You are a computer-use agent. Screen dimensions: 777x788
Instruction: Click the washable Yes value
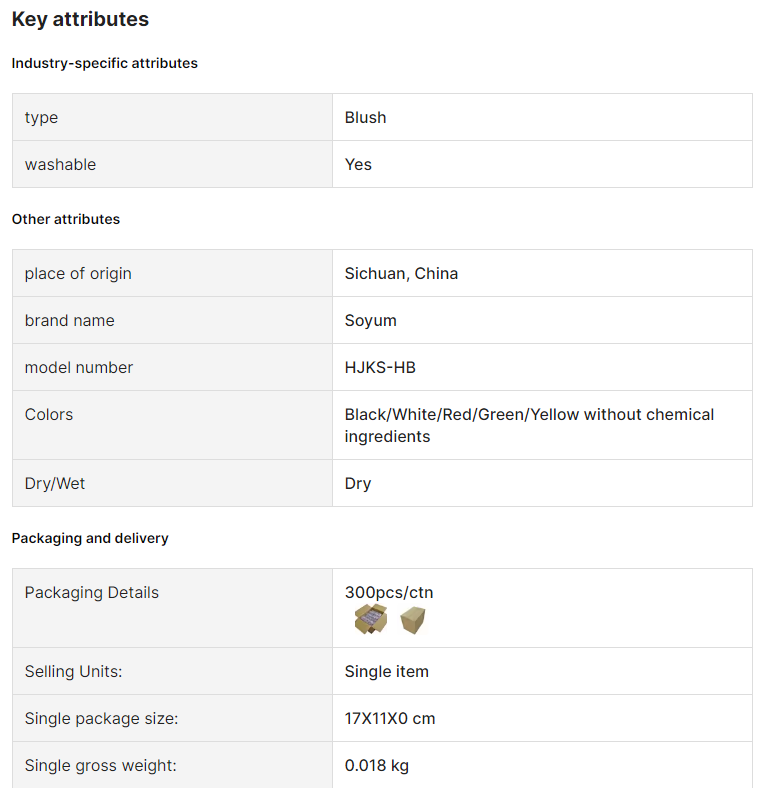point(358,164)
